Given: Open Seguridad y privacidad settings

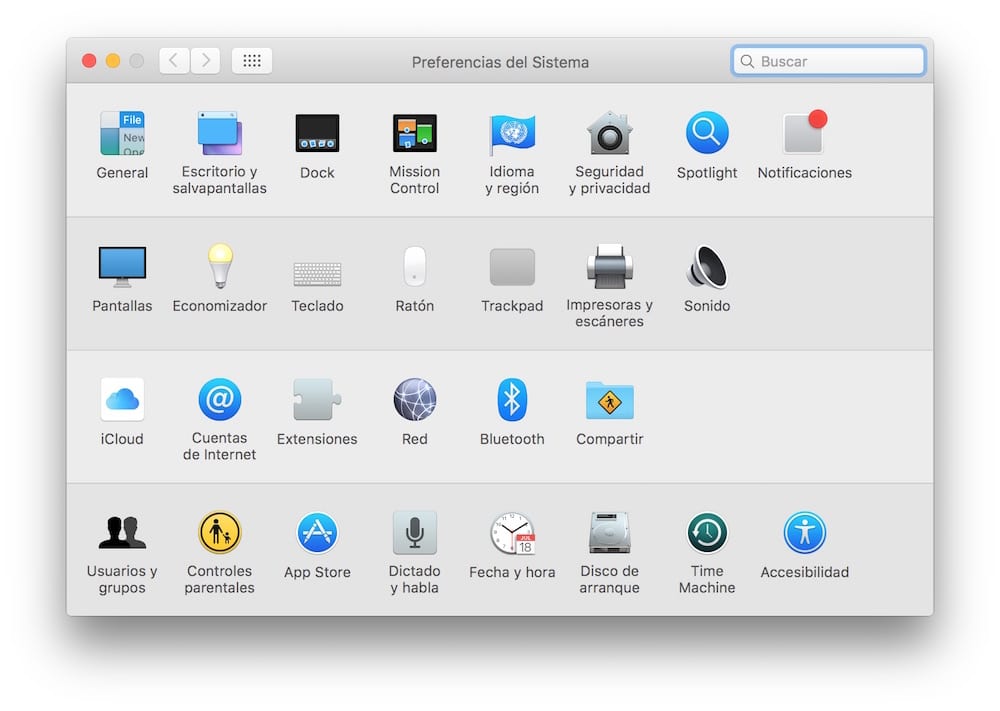Looking at the screenshot, I should 609,134.
